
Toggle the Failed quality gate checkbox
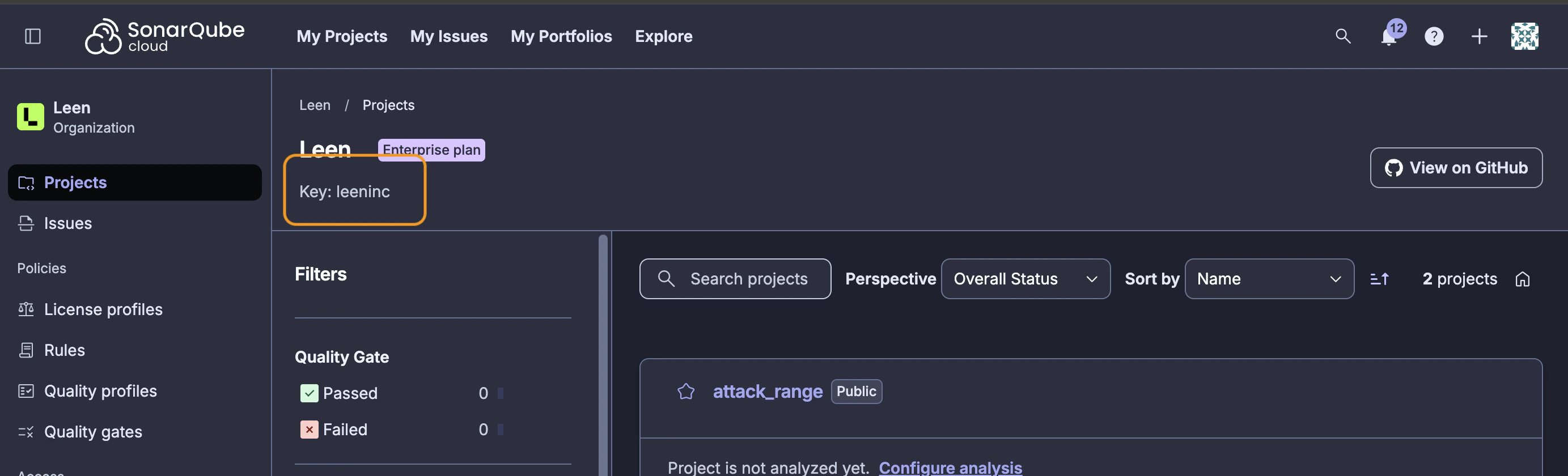[309, 430]
